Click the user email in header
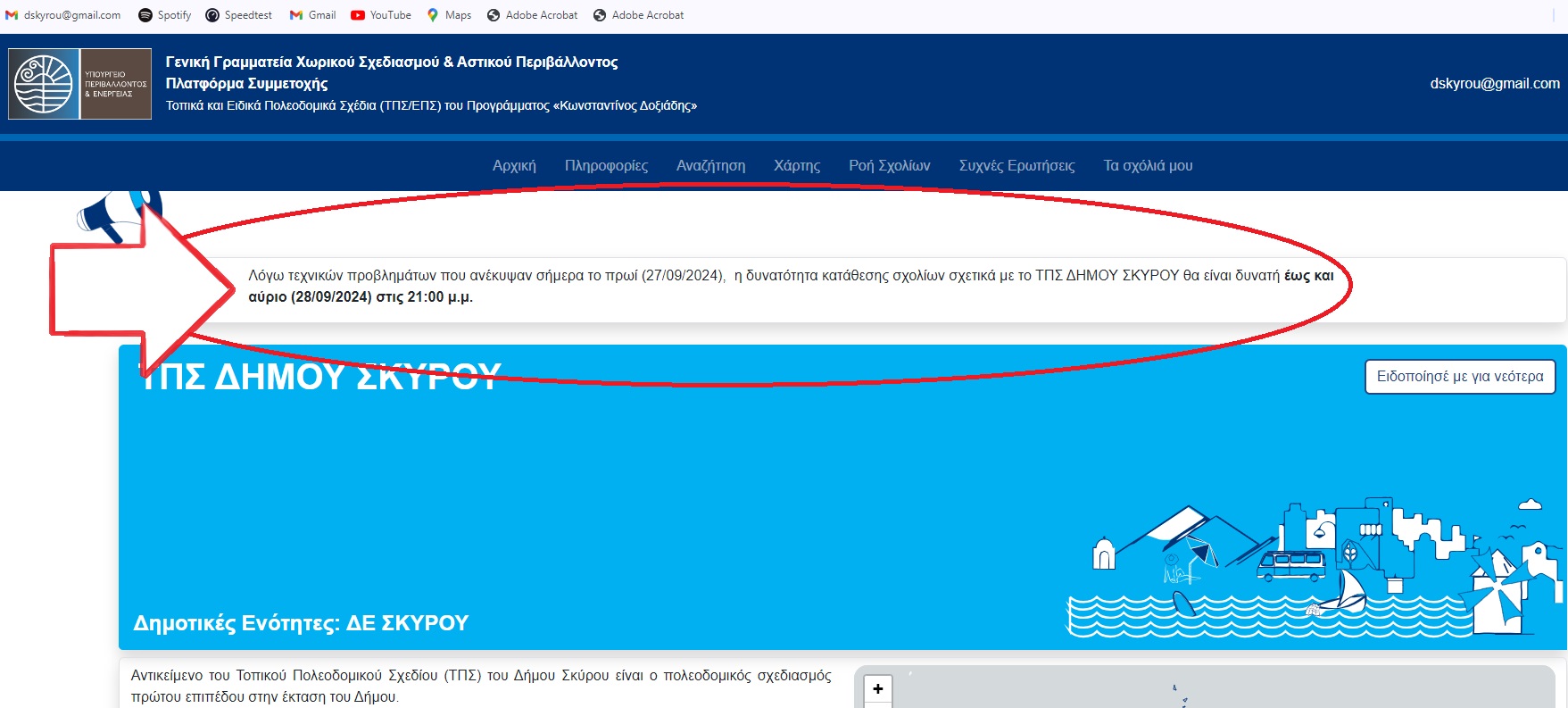The height and width of the screenshot is (708, 1568). pyautogui.click(x=1494, y=84)
